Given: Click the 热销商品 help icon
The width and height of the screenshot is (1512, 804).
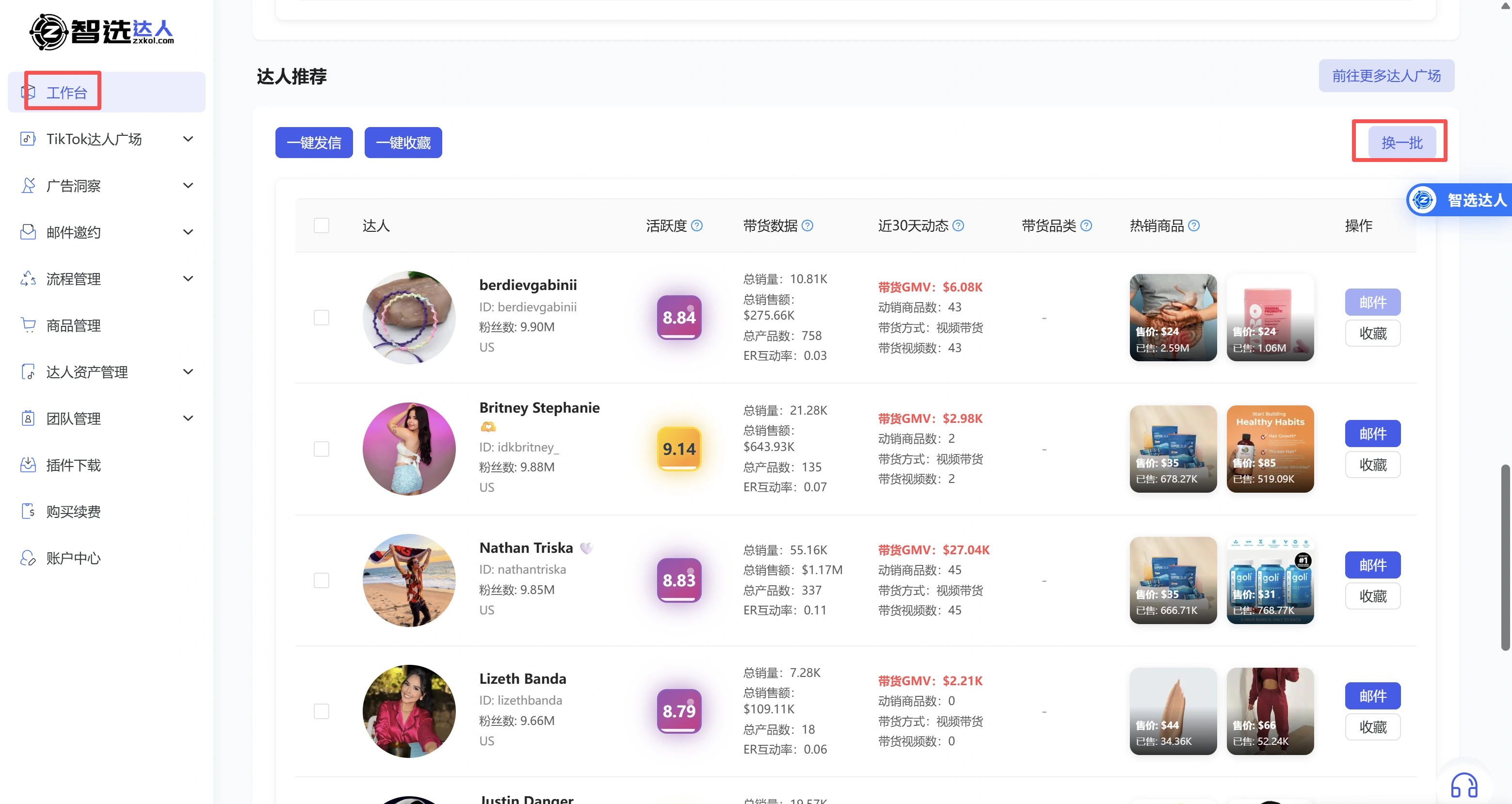Looking at the screenshot, I should (1194, 225).
